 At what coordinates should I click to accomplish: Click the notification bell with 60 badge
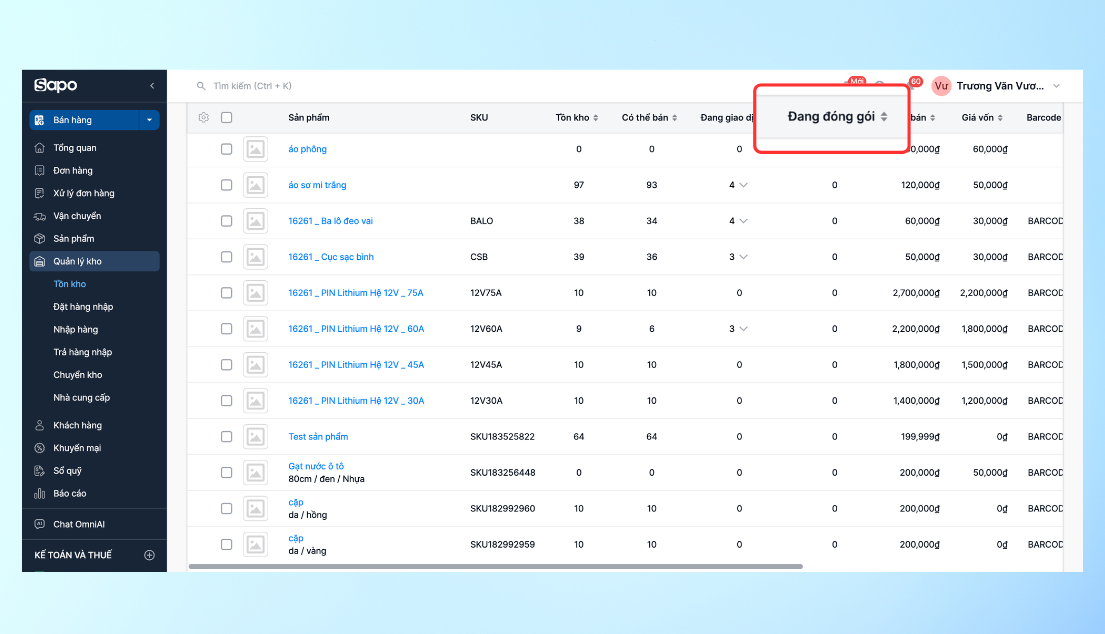point(909,86)
